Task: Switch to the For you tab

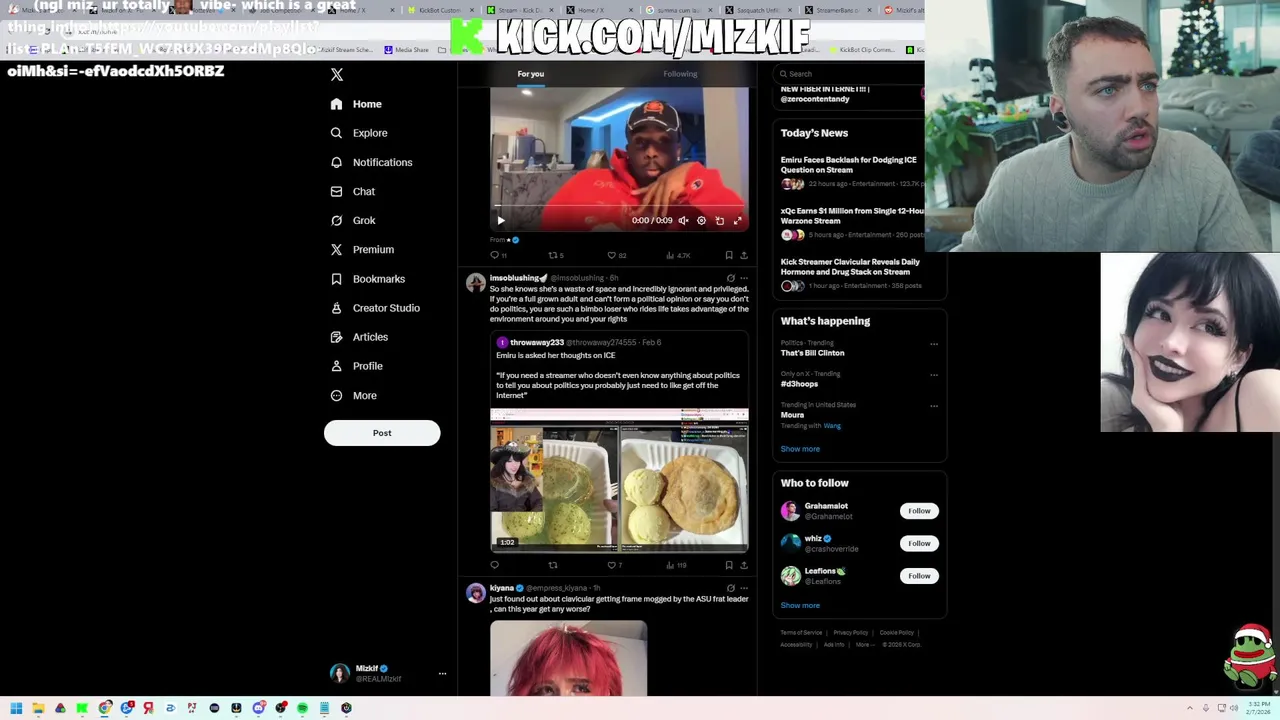Action: click(x=531, y=74)
